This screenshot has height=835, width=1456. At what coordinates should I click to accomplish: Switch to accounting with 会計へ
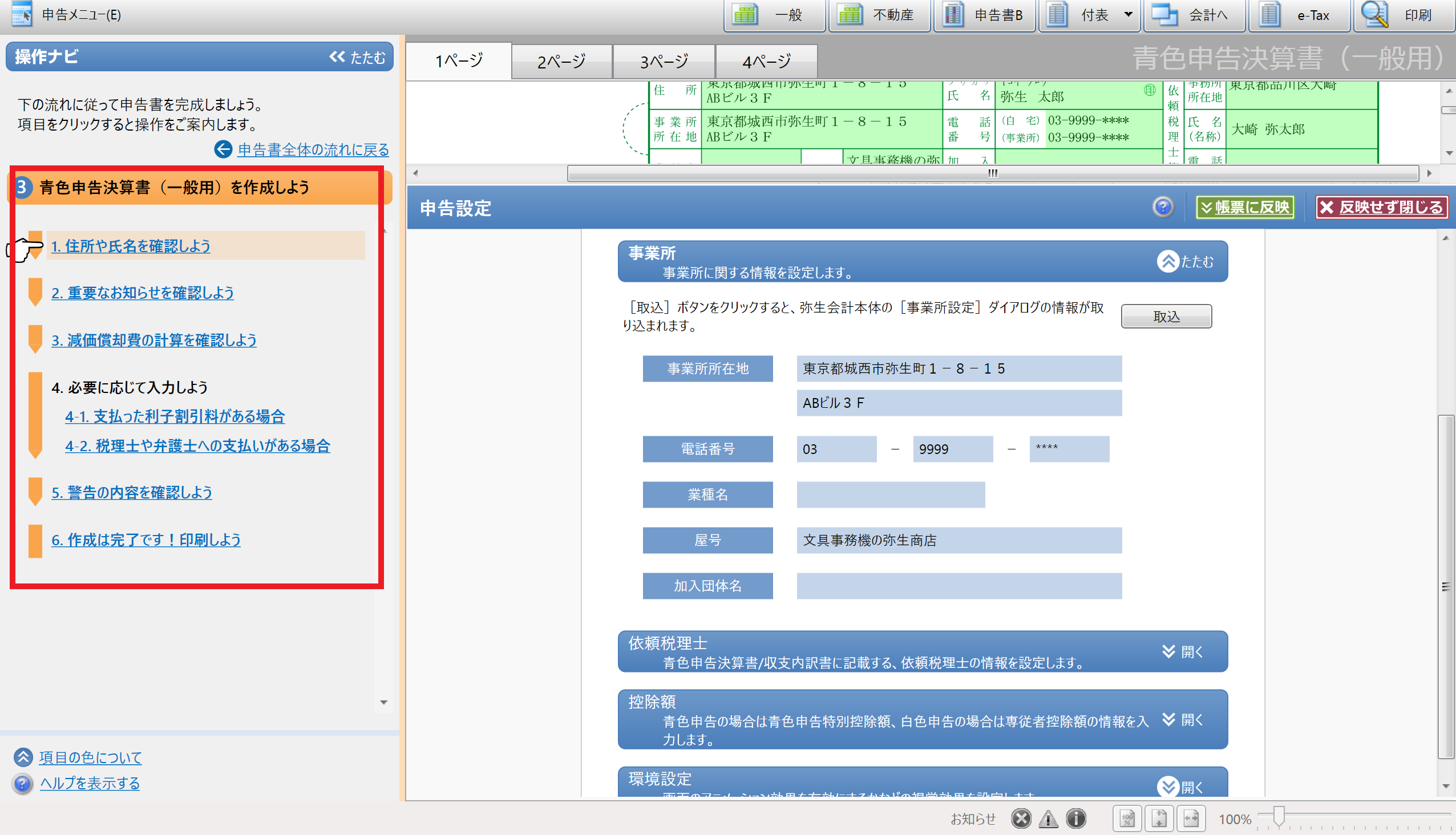tap(1194, 15)
